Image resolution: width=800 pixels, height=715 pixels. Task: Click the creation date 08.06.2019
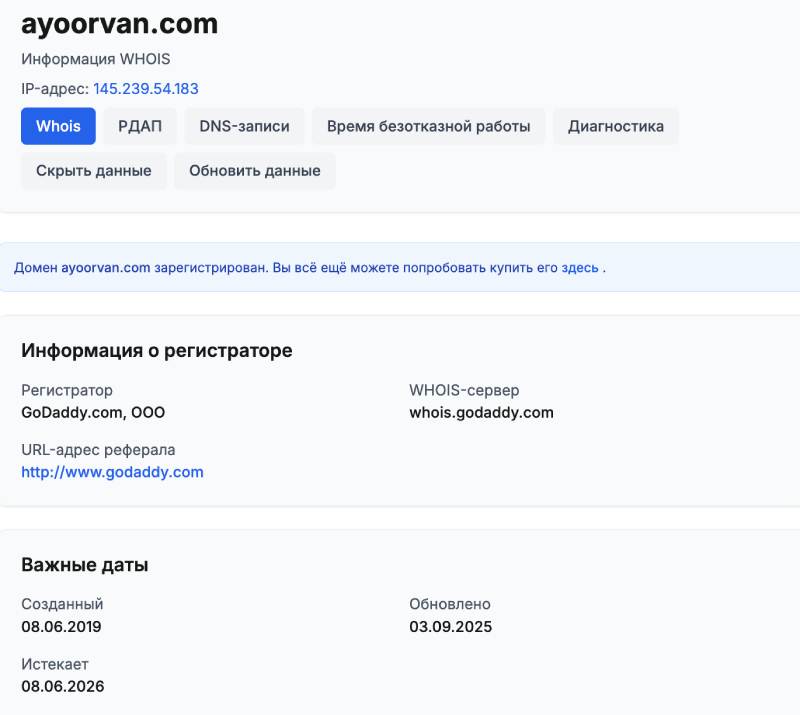click(x=62, y=626)
